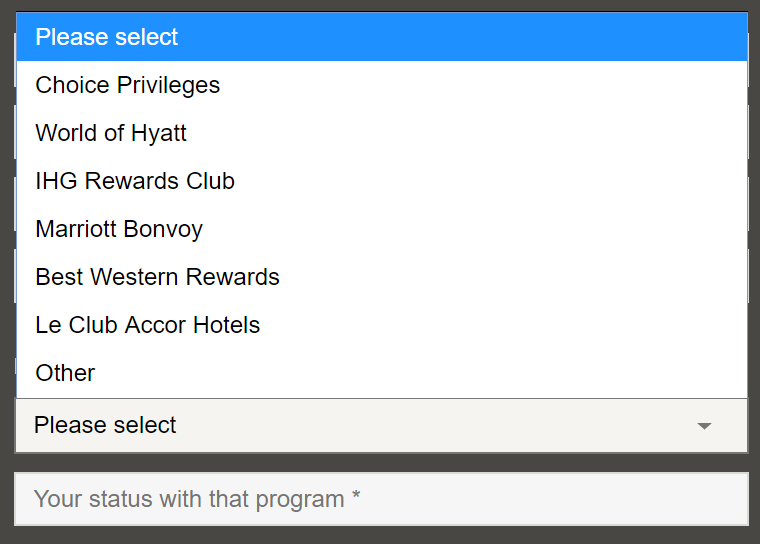Select highlighted Please select list entry

(107, 37)
